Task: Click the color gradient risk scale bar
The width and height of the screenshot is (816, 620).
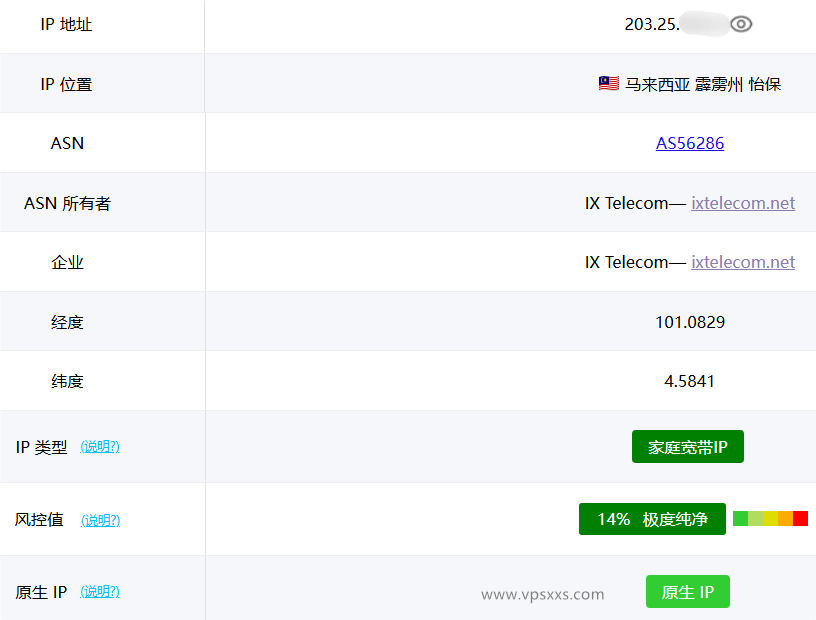Action: [768, 519]
